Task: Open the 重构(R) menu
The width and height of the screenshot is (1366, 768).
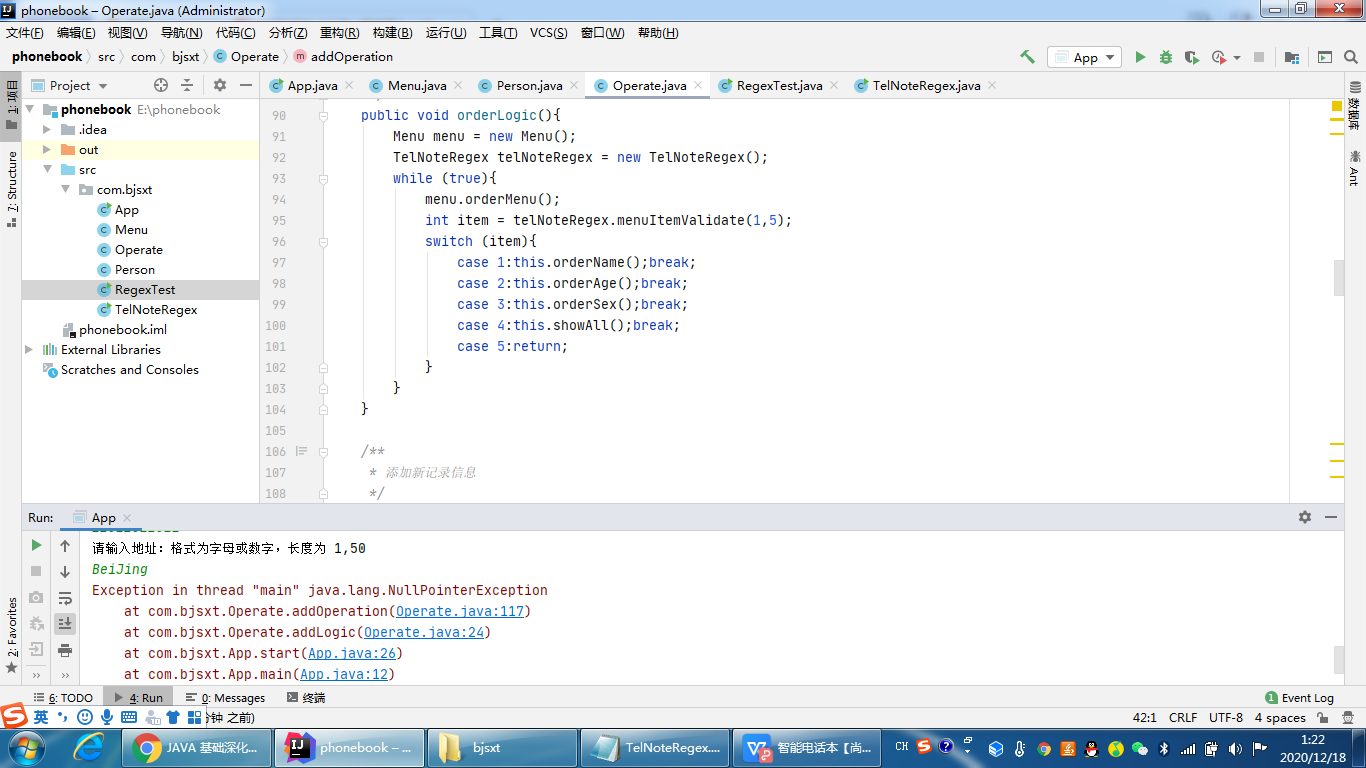Action: [x=339, y=32]
